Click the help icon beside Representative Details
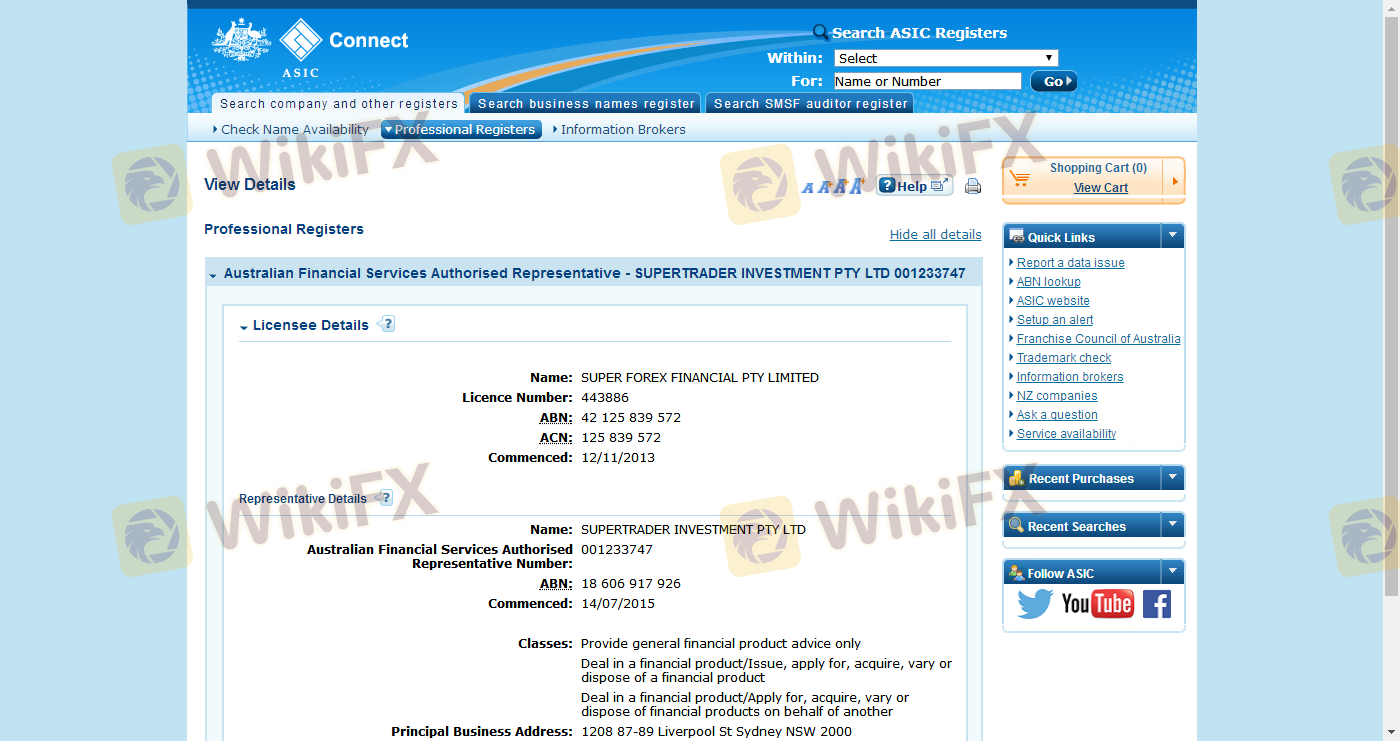The image size is (1400, 741). click(x=385, y=498)
